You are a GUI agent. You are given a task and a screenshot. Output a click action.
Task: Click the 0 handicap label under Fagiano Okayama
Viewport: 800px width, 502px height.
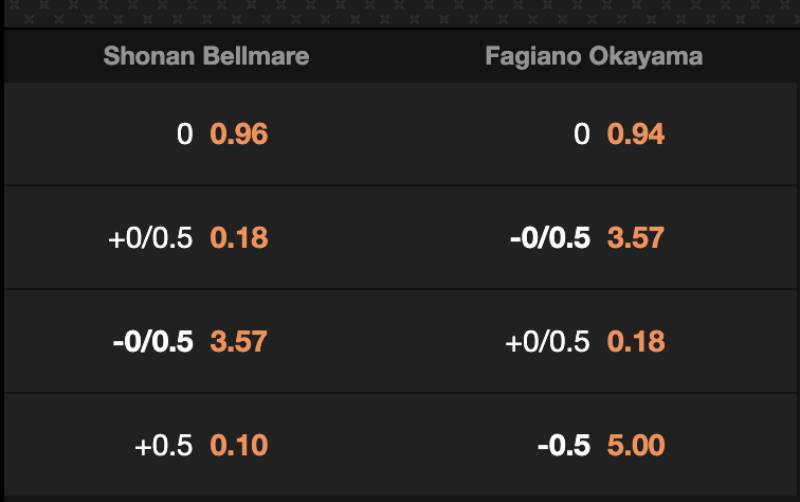pyautogui.click(x=582, y=134)
